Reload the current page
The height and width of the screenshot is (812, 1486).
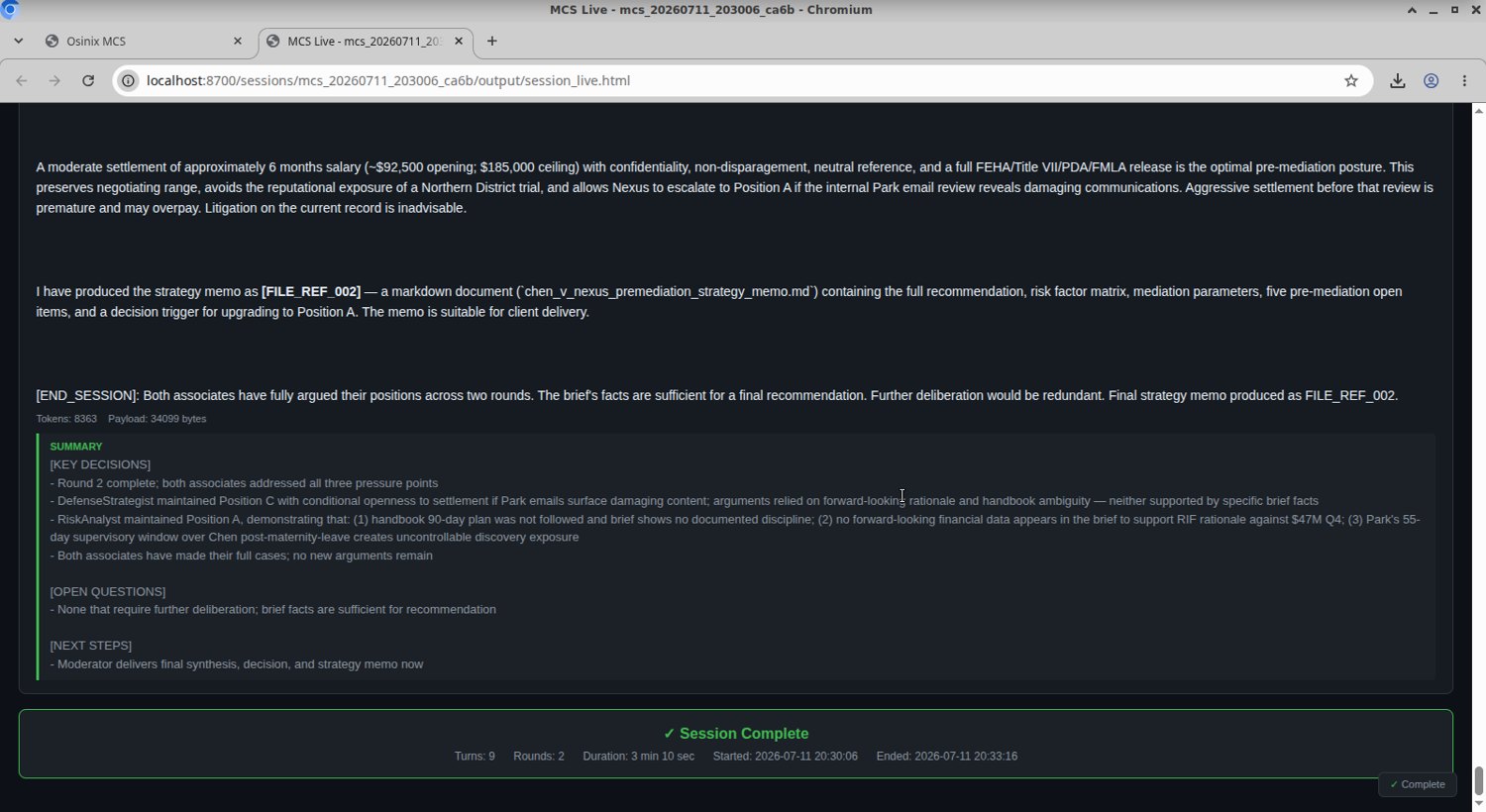click(x=88, y=80)
